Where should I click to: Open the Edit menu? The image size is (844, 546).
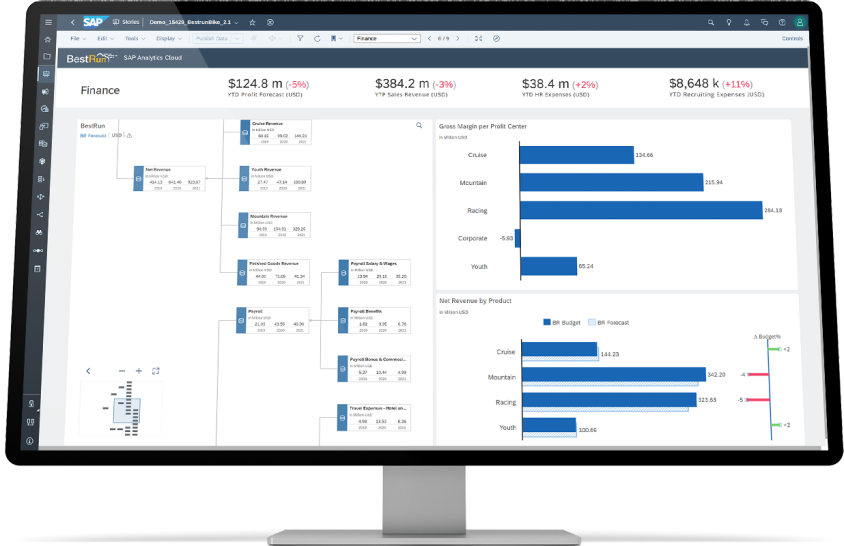[x=106, y=38]
